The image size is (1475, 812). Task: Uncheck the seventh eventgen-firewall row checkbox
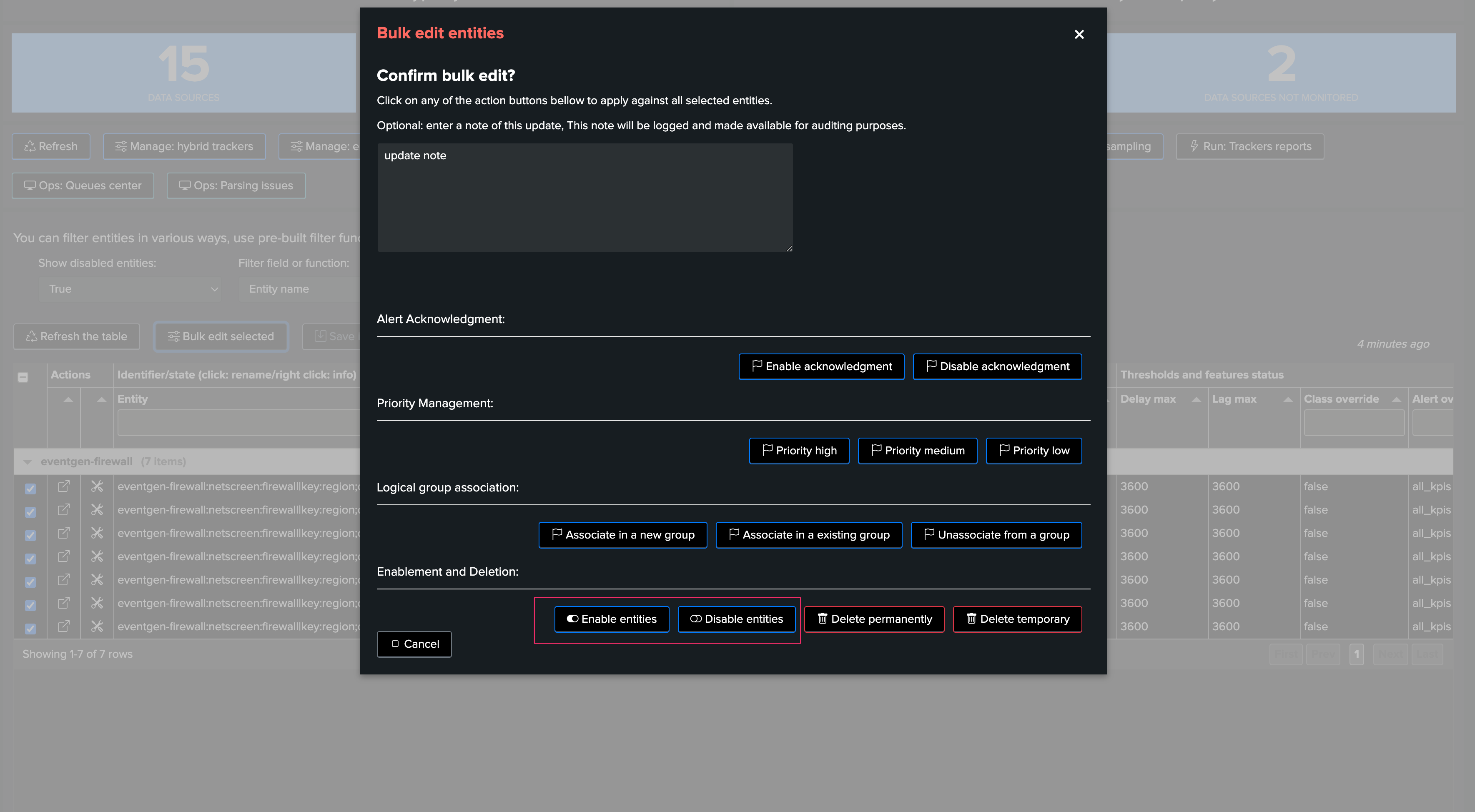30,629
